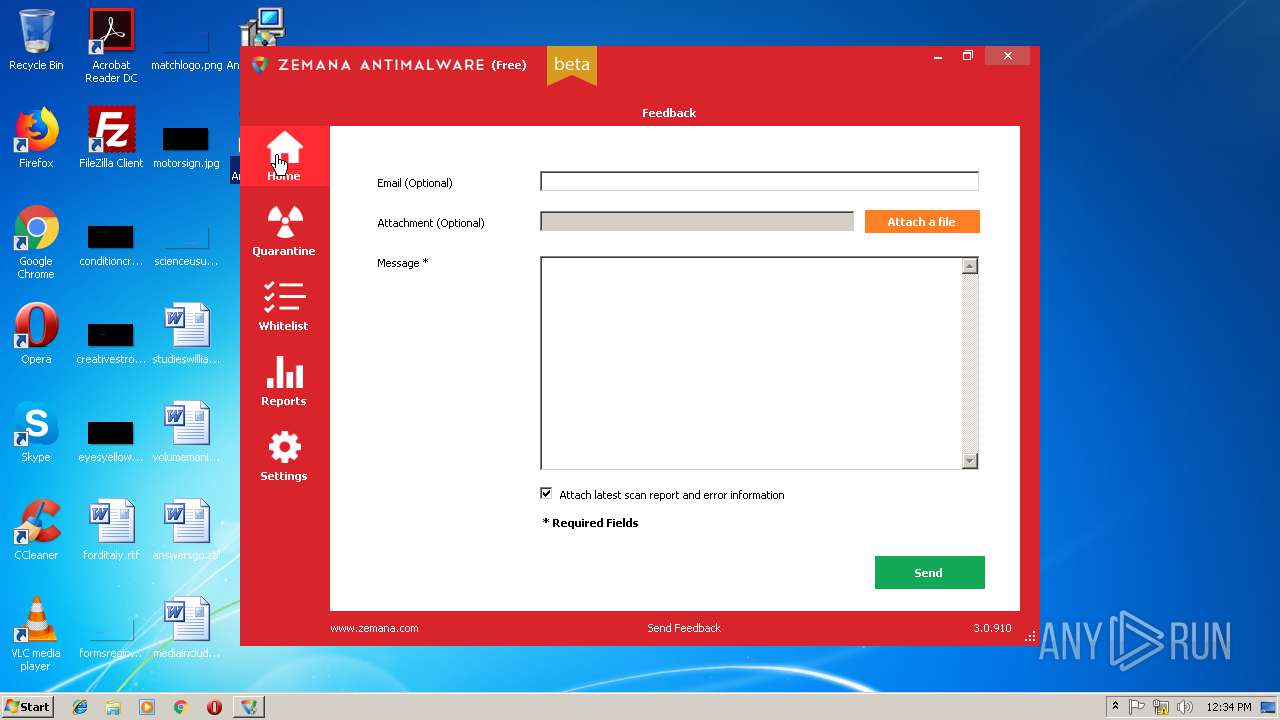
Task: Select the CCleaner desktop shortcut
Action: 36,530
